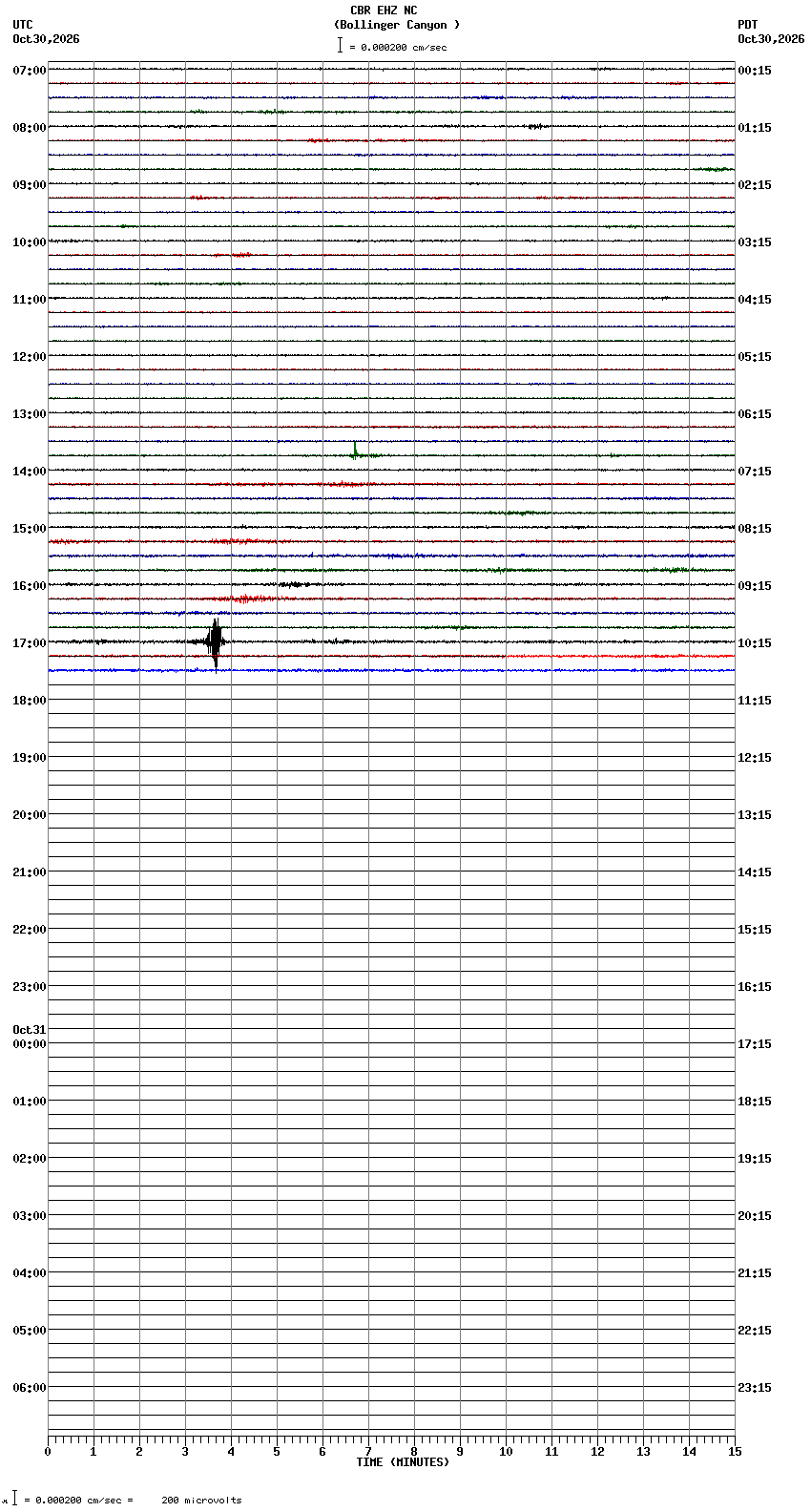
Task: Select the 01:00 UTC row label
Action: [30, 1102]
